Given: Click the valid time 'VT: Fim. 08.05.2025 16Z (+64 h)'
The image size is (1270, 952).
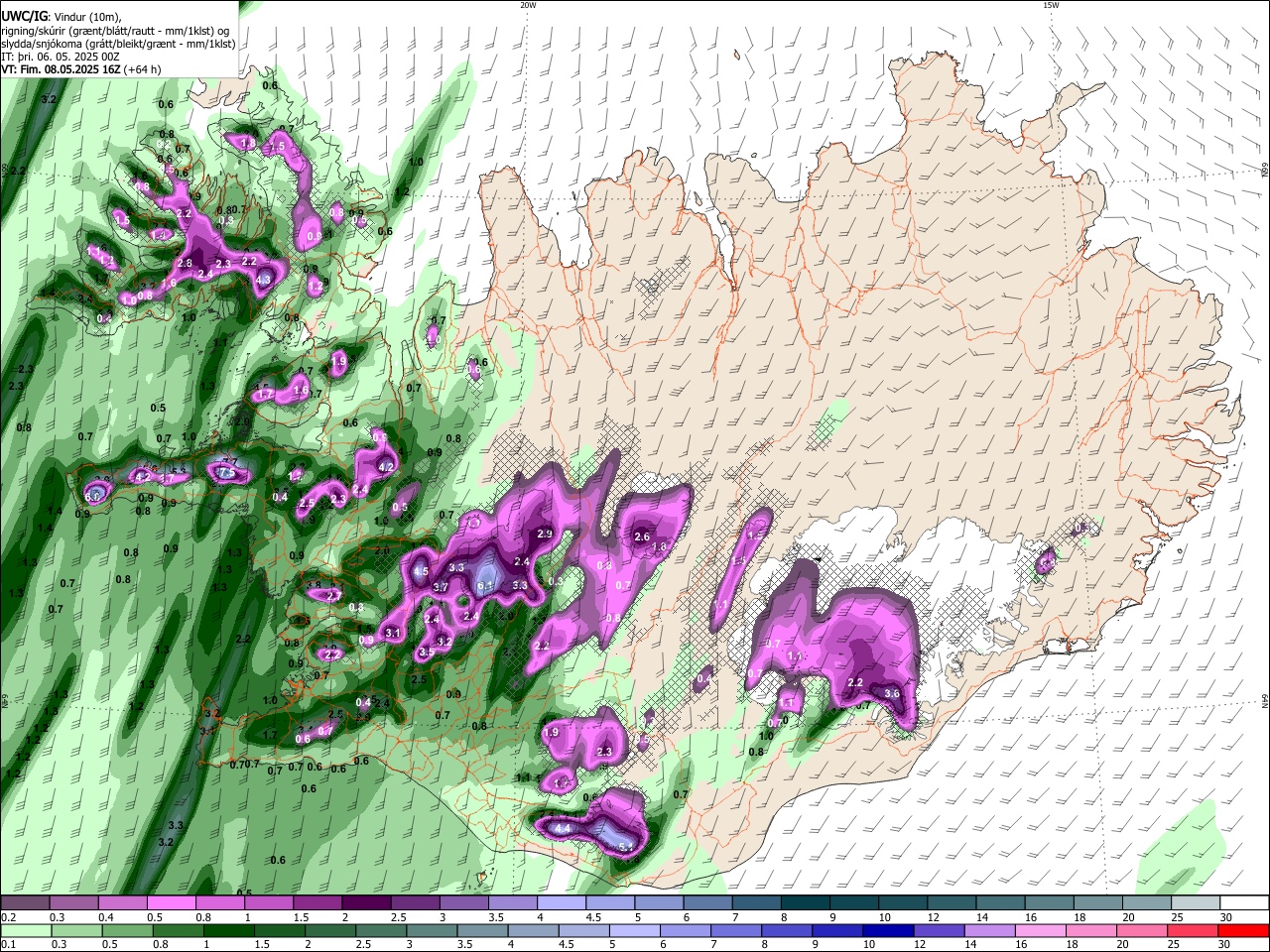Looking at the screenshot, I should pyautogui.click(x=81, y=69).
